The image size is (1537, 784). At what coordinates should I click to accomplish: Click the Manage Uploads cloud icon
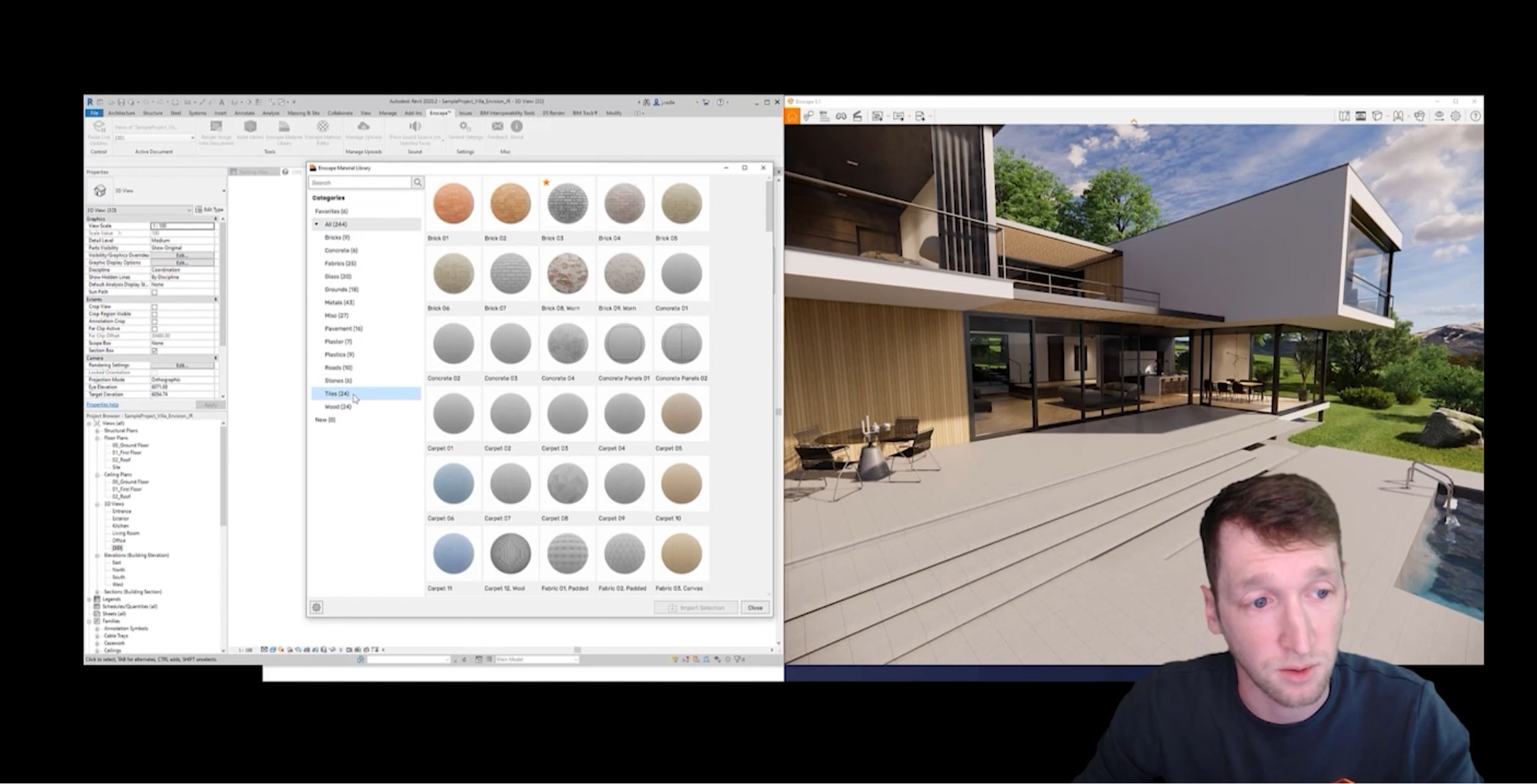364,127
